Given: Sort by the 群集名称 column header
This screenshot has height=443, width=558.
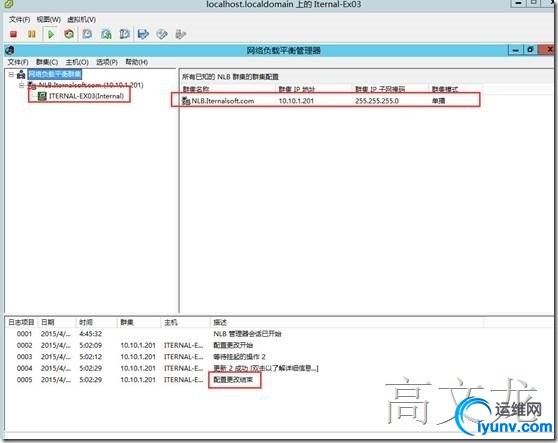Looking at the screenshot, I should pos(196,89).
